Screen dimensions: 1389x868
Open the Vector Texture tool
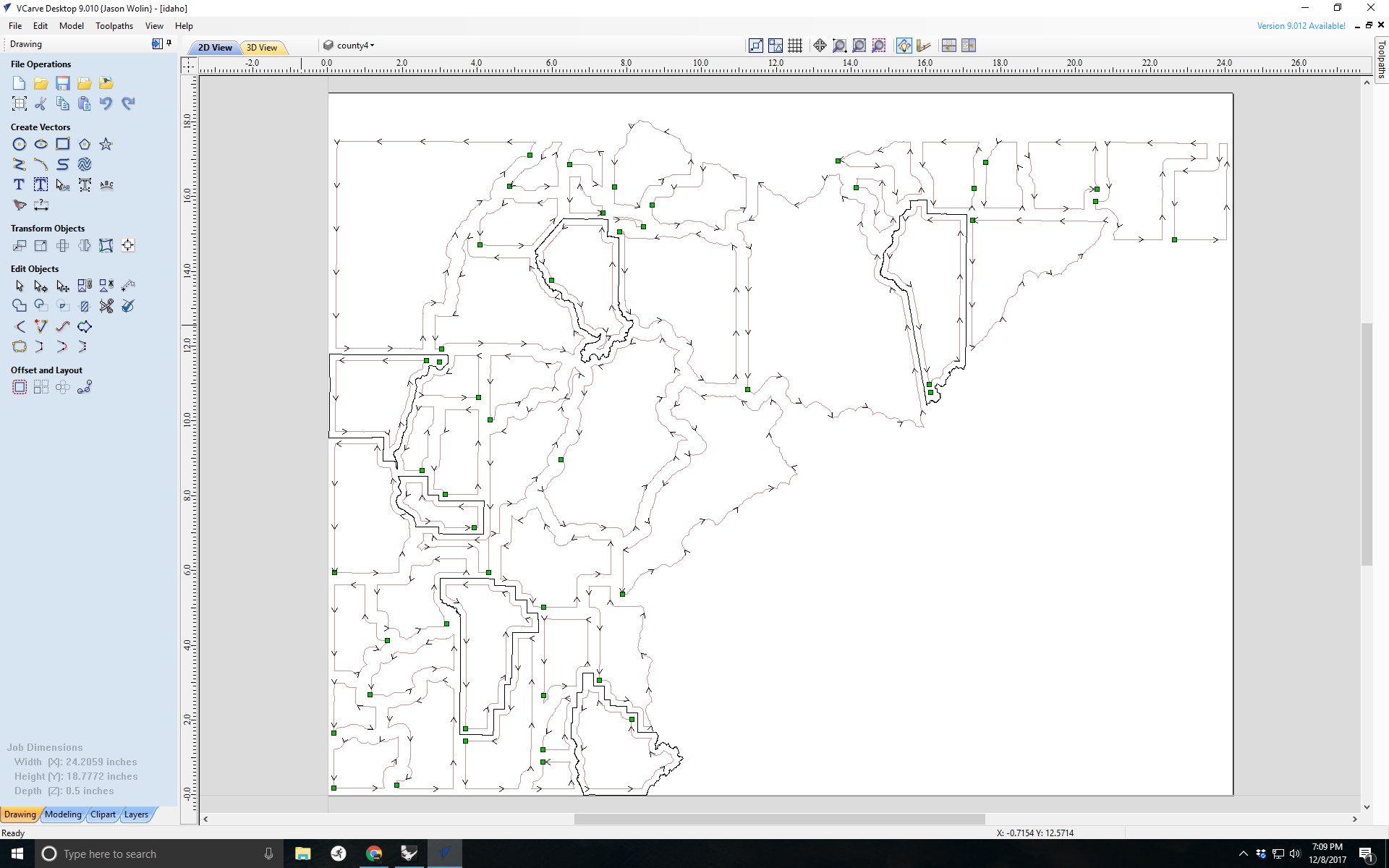pyautogui.click(x=85, y=164)
